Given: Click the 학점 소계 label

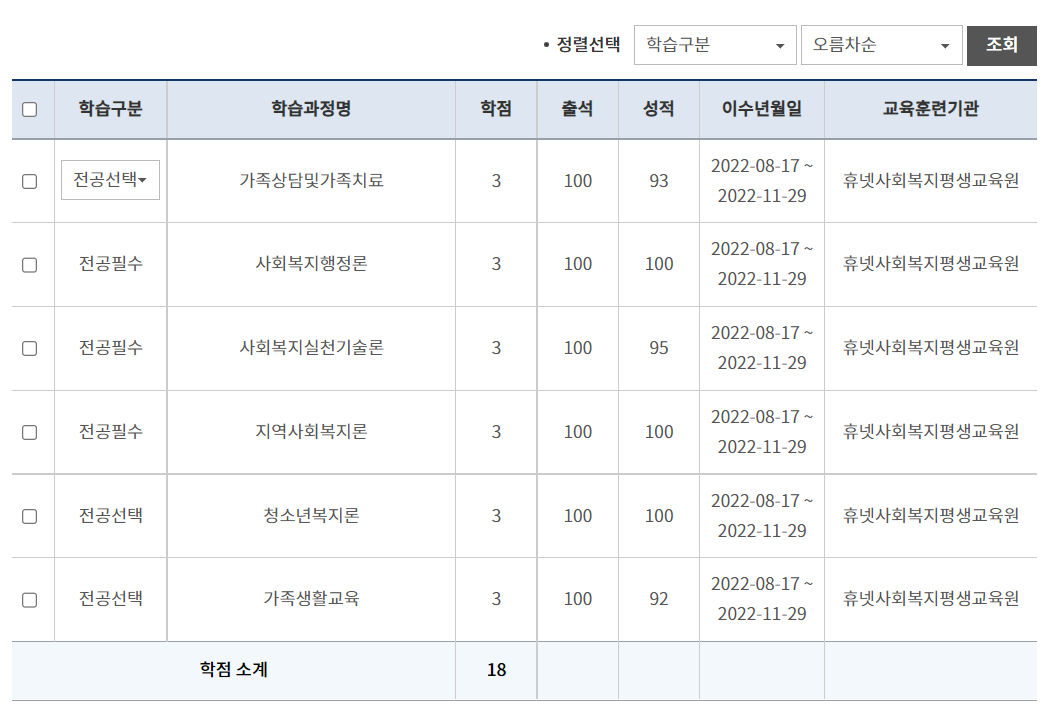Looking at the screenshot, I should (x=234, y=670).
